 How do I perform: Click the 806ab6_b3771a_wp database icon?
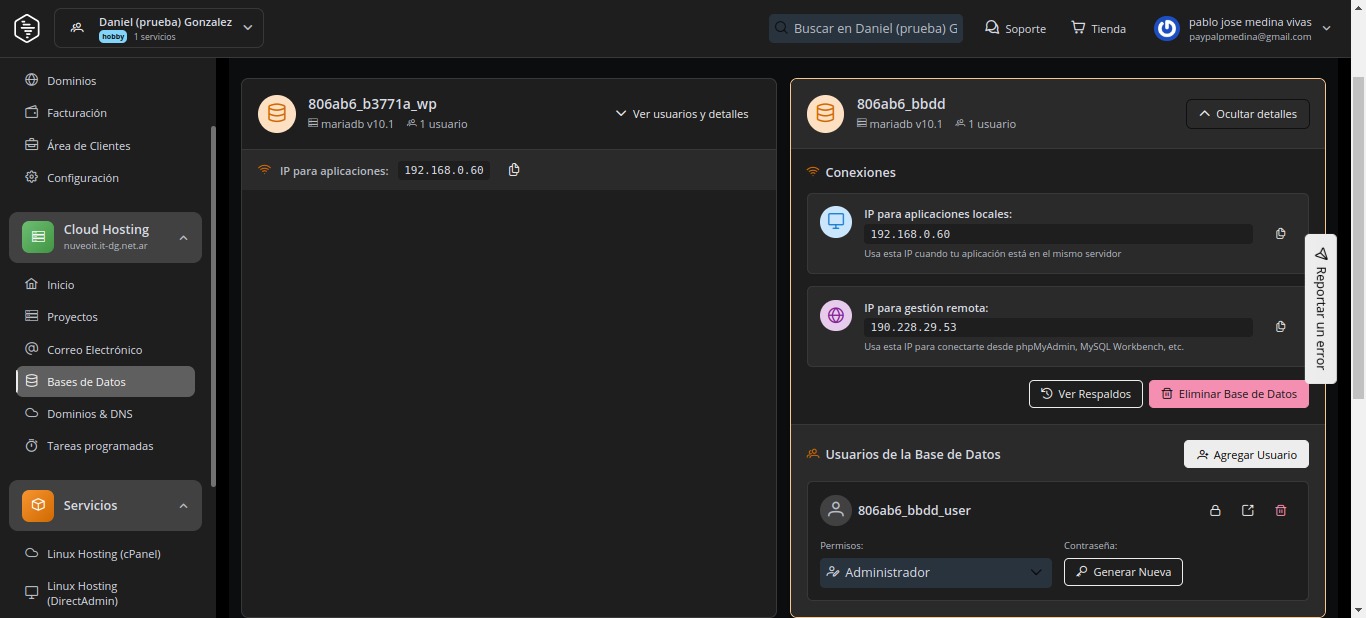[277, 114]
